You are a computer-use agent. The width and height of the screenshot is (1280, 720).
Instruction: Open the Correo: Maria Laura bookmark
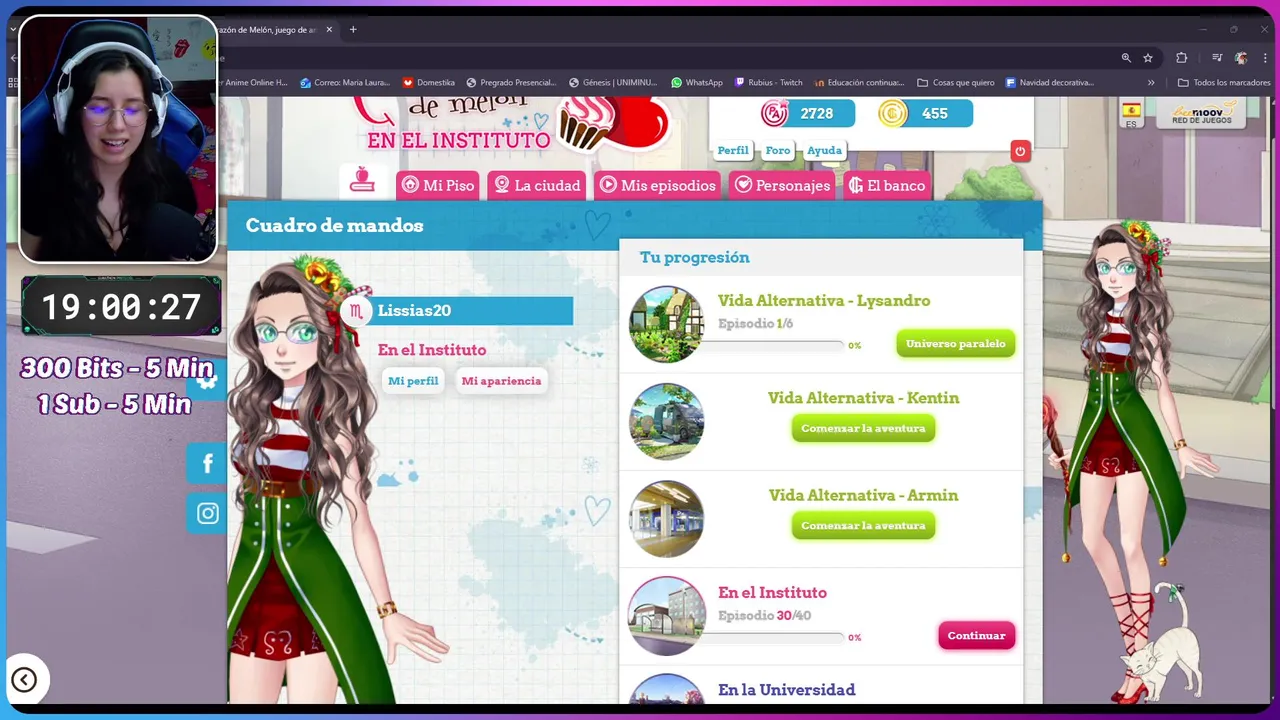tap(345, 83)
